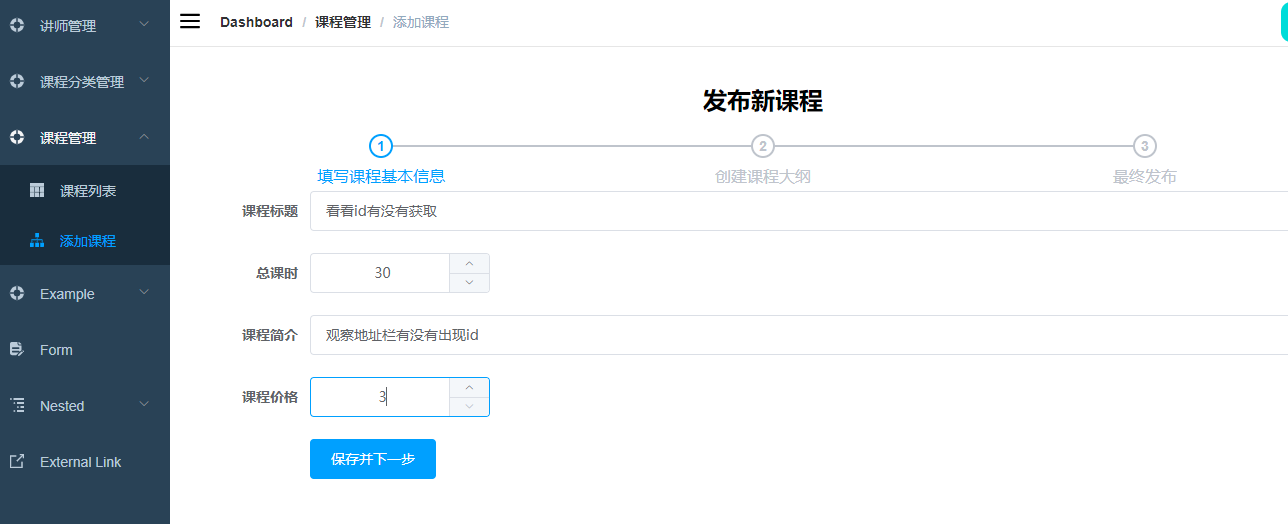1288x524 pixels.
Task: Click step 1 circle in progress bar
Action: point(381,146)
